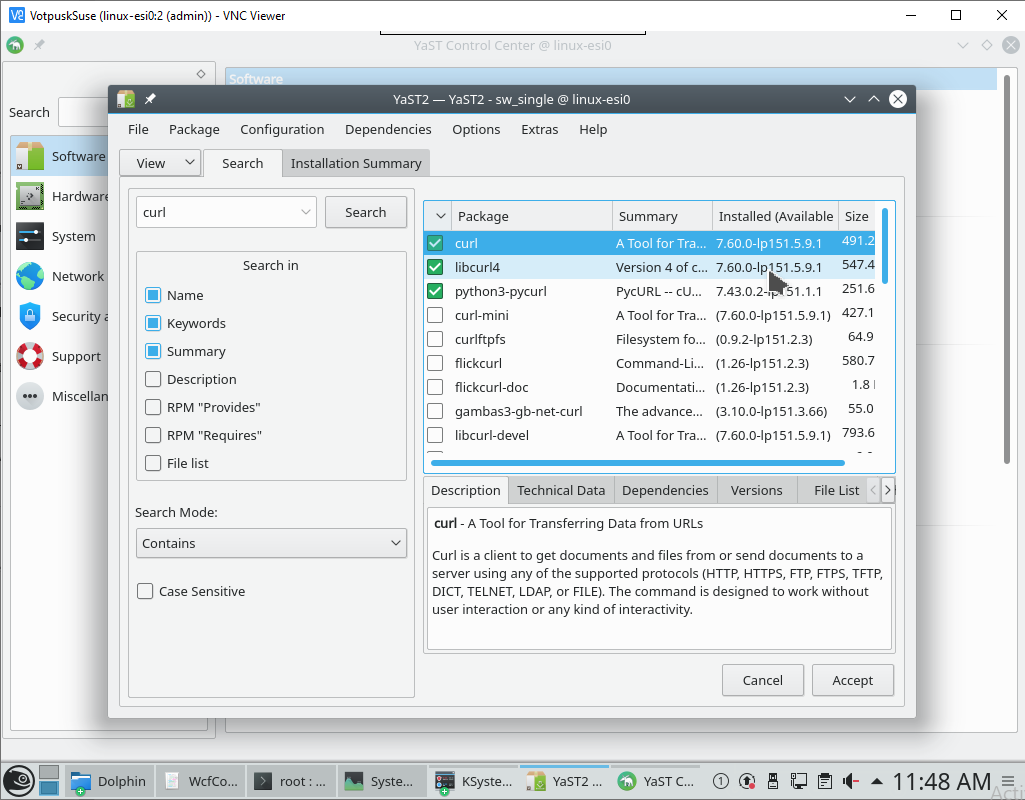Open the Hardware category icon
Screen dimensions: 1025x800
click(30, 196)
